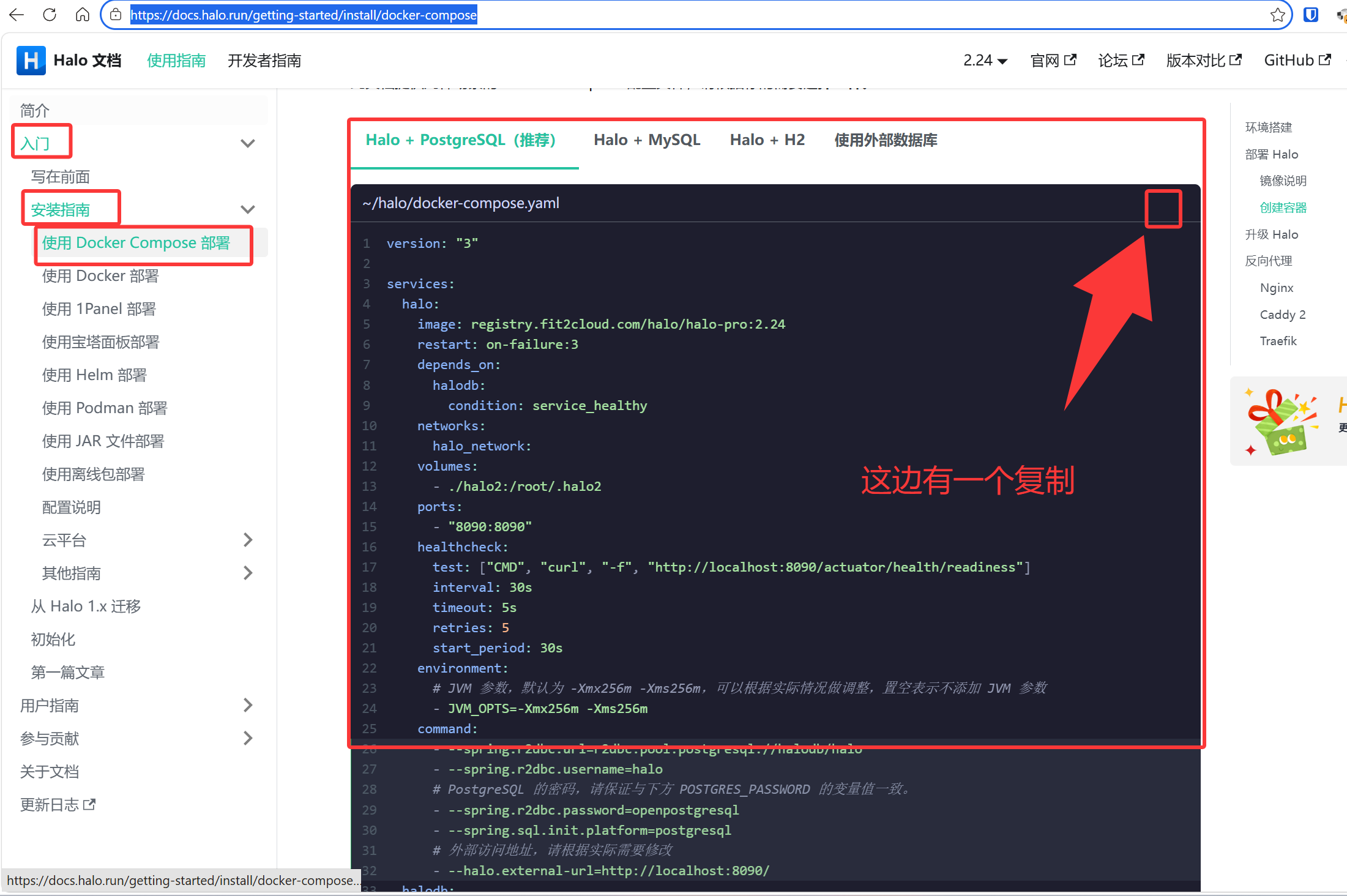Collapse the 安装指南 sidebar section
This screenshot has height=896, width=1347.
point(247,209)
